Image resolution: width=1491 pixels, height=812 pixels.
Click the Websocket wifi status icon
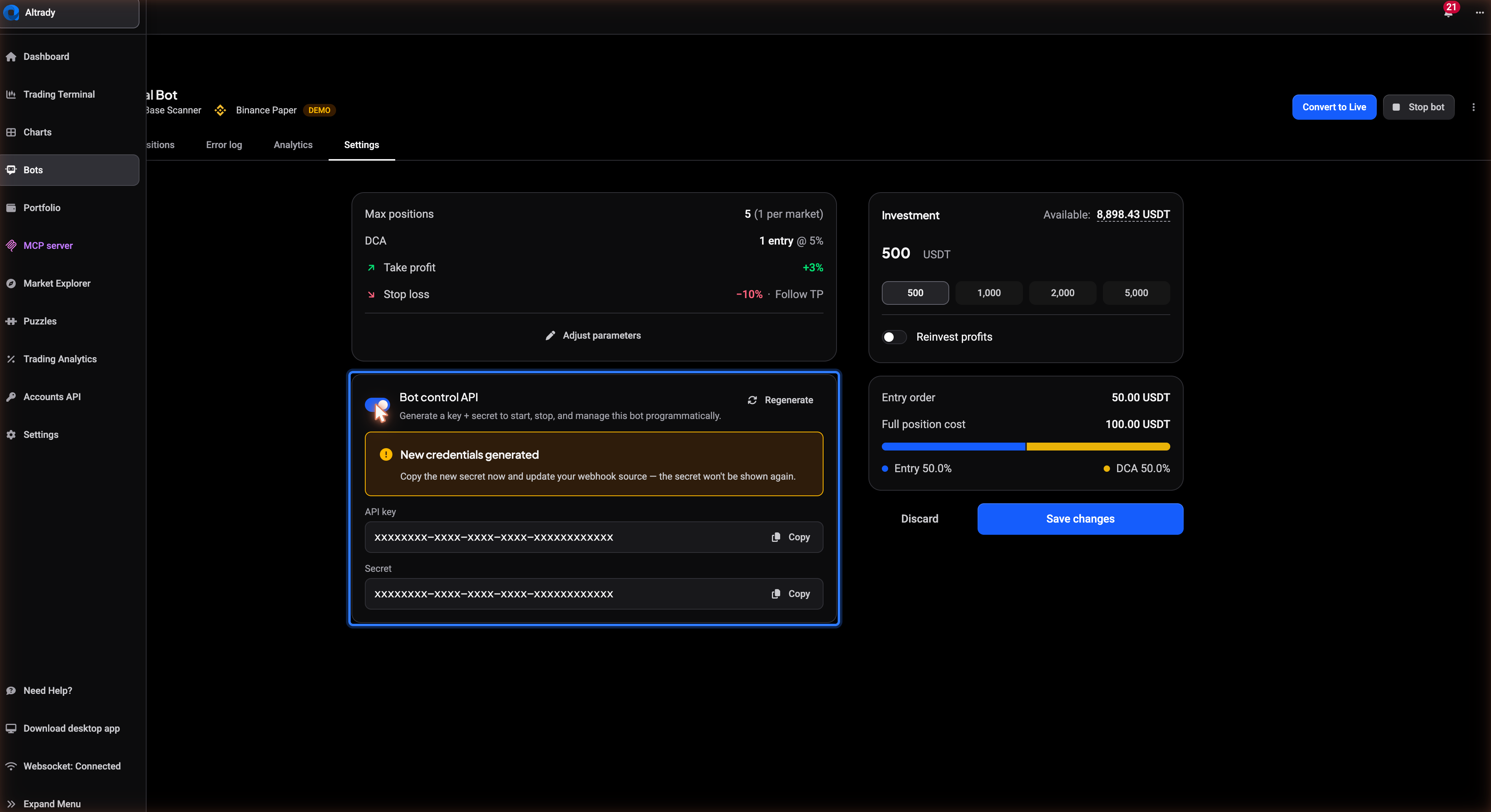click(11, 766)
